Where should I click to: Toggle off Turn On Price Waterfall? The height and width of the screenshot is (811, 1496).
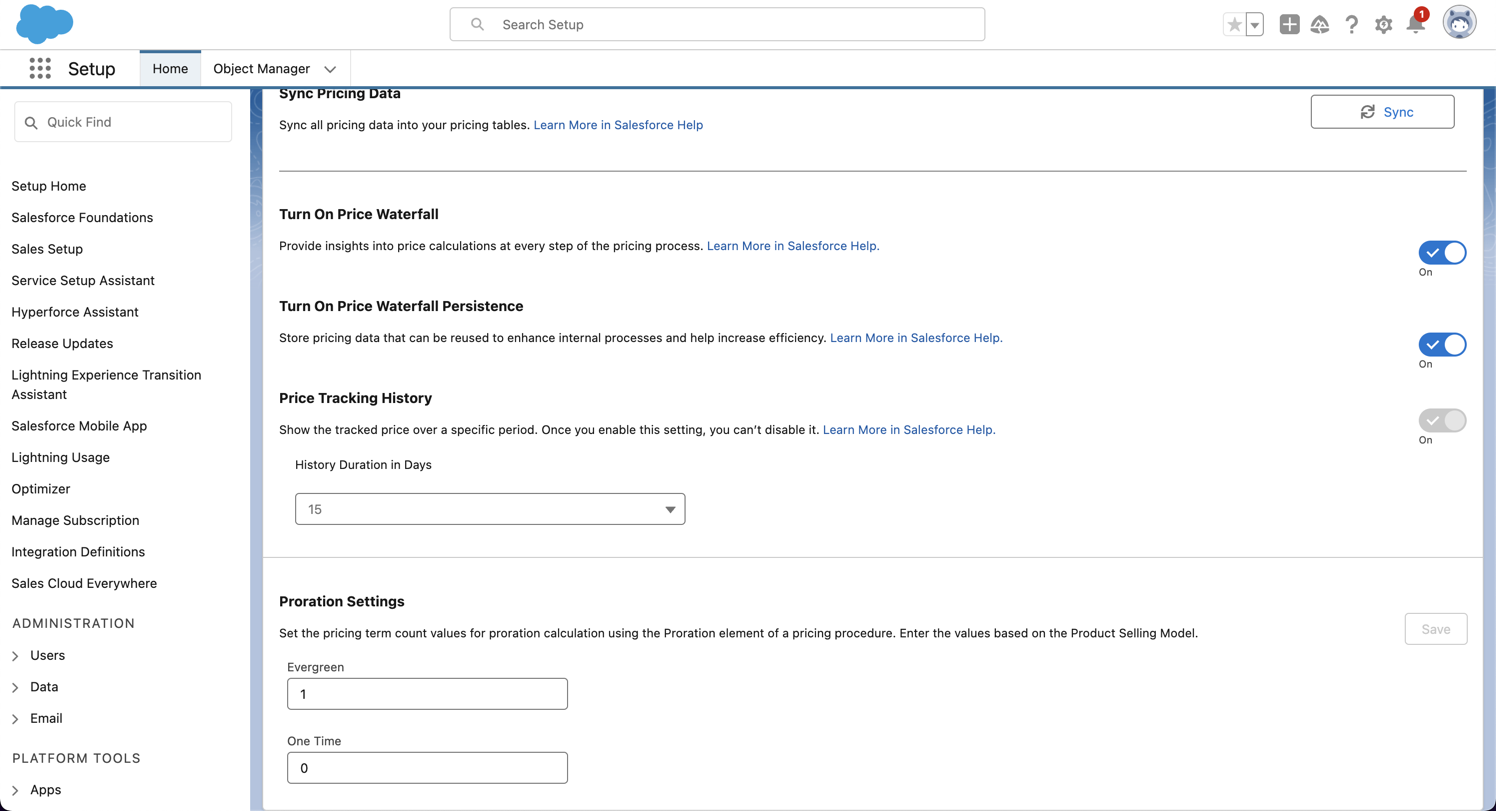[1442, 253]
